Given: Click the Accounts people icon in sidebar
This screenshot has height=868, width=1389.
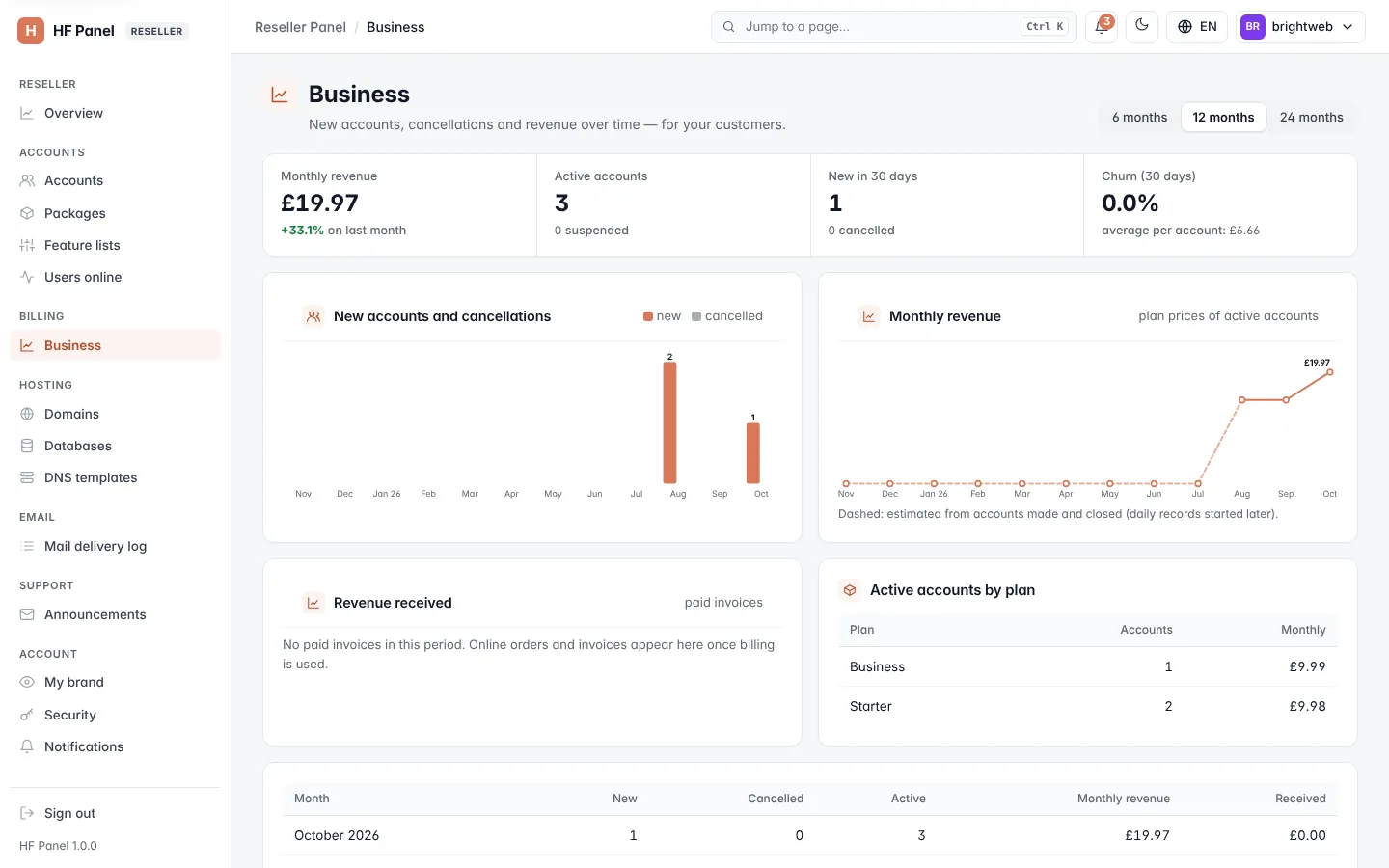Looking at the screenshot, I should (x=27, y=180).
